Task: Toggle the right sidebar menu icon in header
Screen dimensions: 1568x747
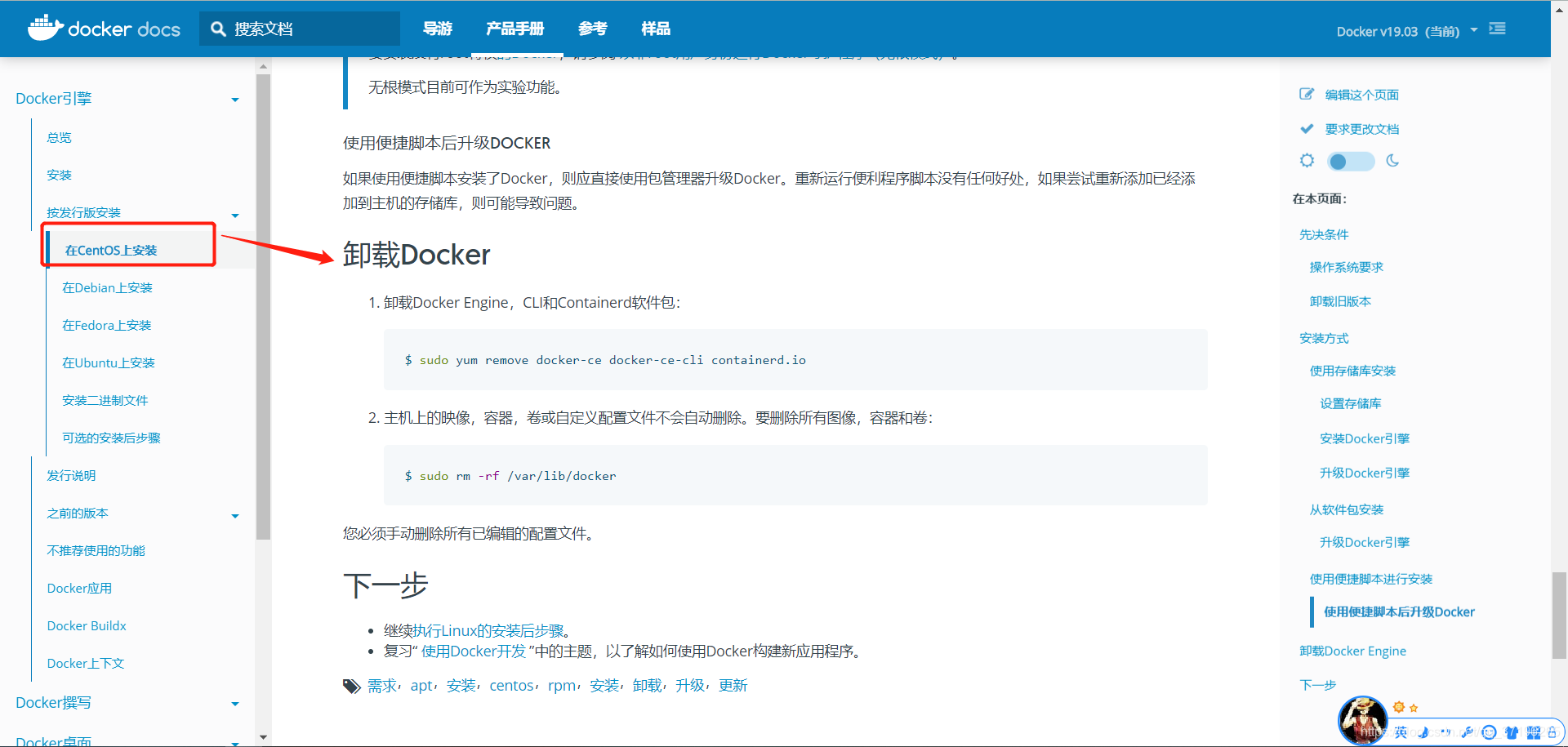Action: pyautogui.click(x=1497, y=29)
